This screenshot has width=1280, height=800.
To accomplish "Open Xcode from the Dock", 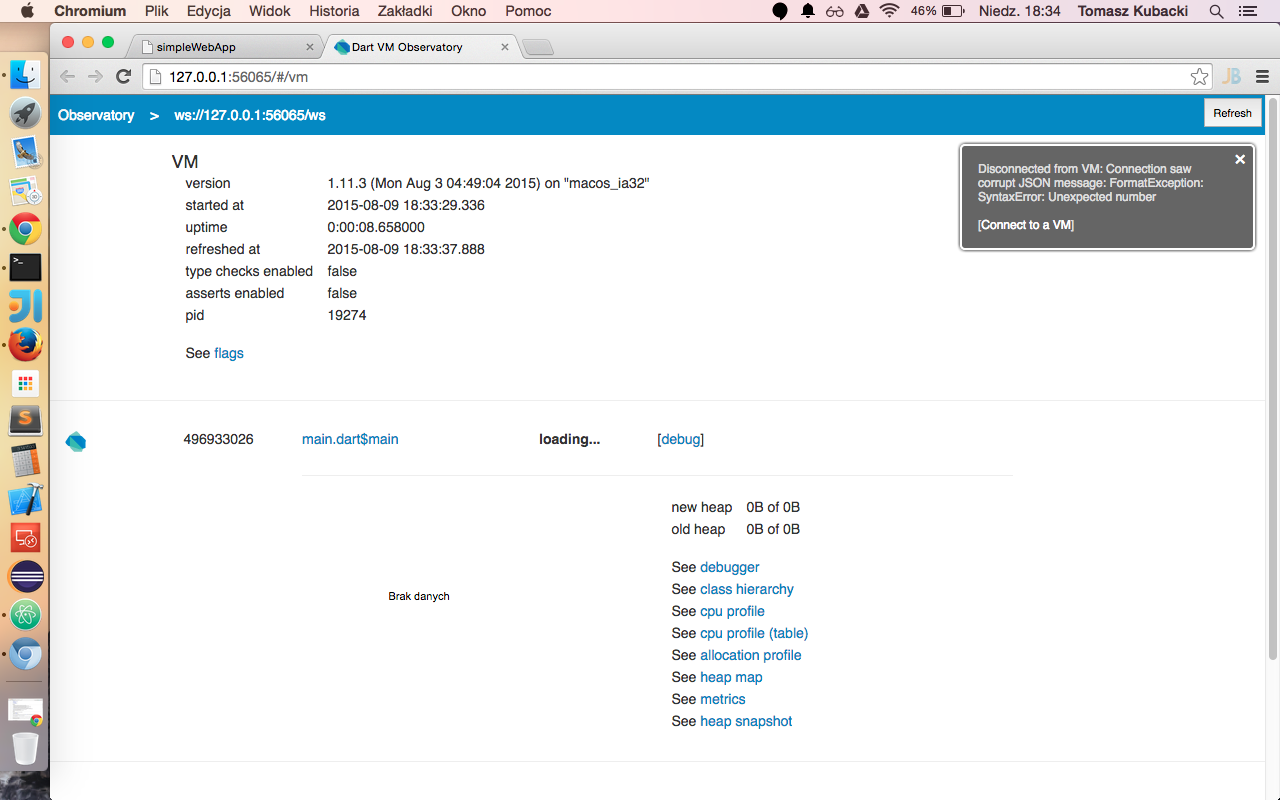I will pos(25,499).
